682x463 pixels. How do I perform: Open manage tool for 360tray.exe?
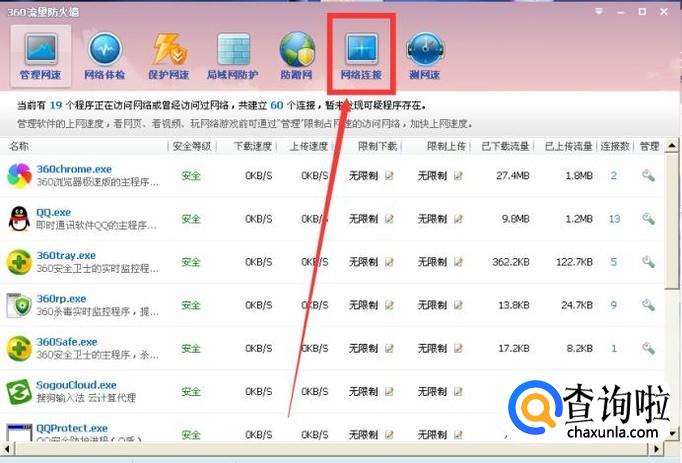648,262
